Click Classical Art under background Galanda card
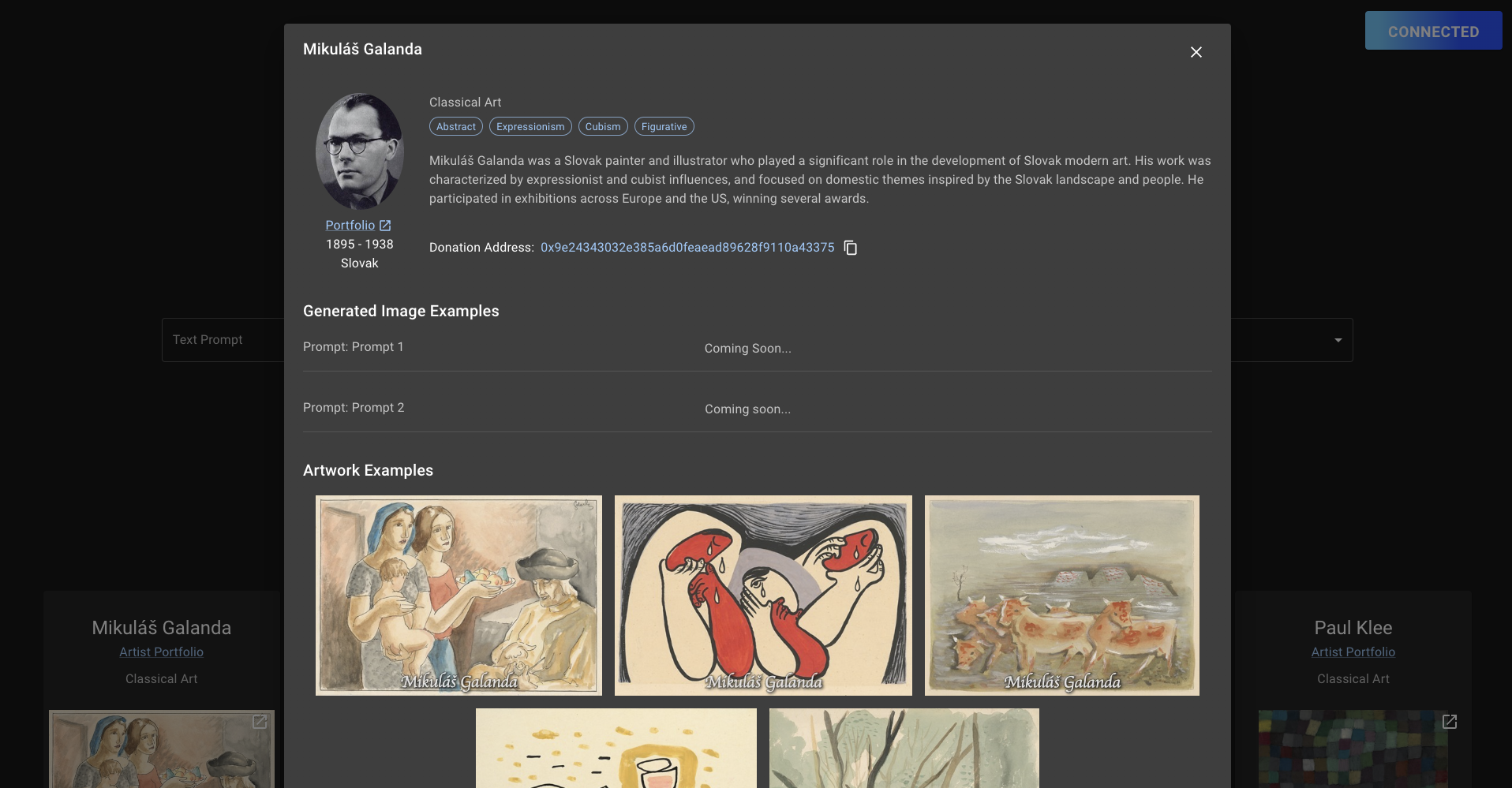The width and height of the screenshot is (1512, 788). coord(162,679)
